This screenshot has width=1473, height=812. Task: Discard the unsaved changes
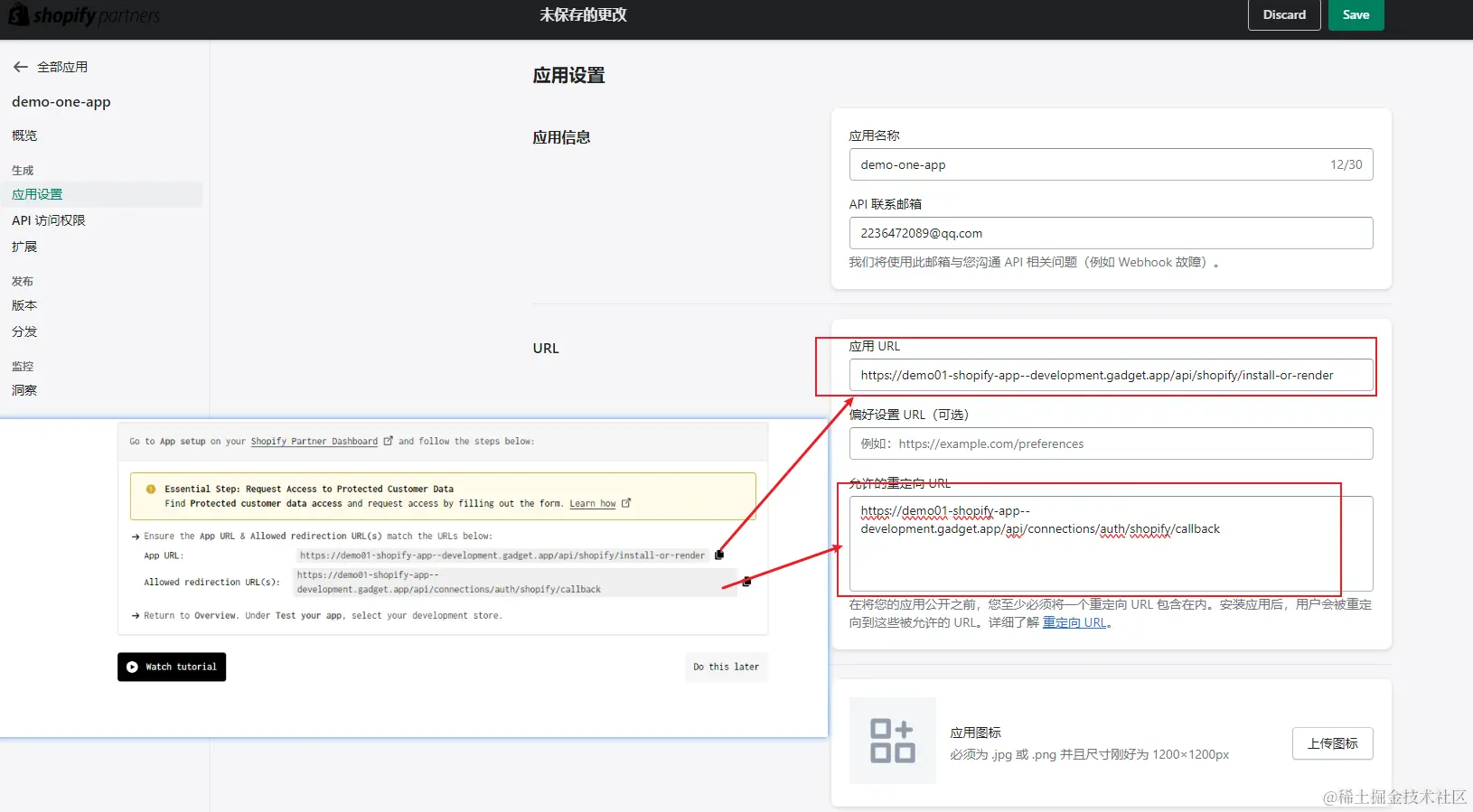point(1284,15)
